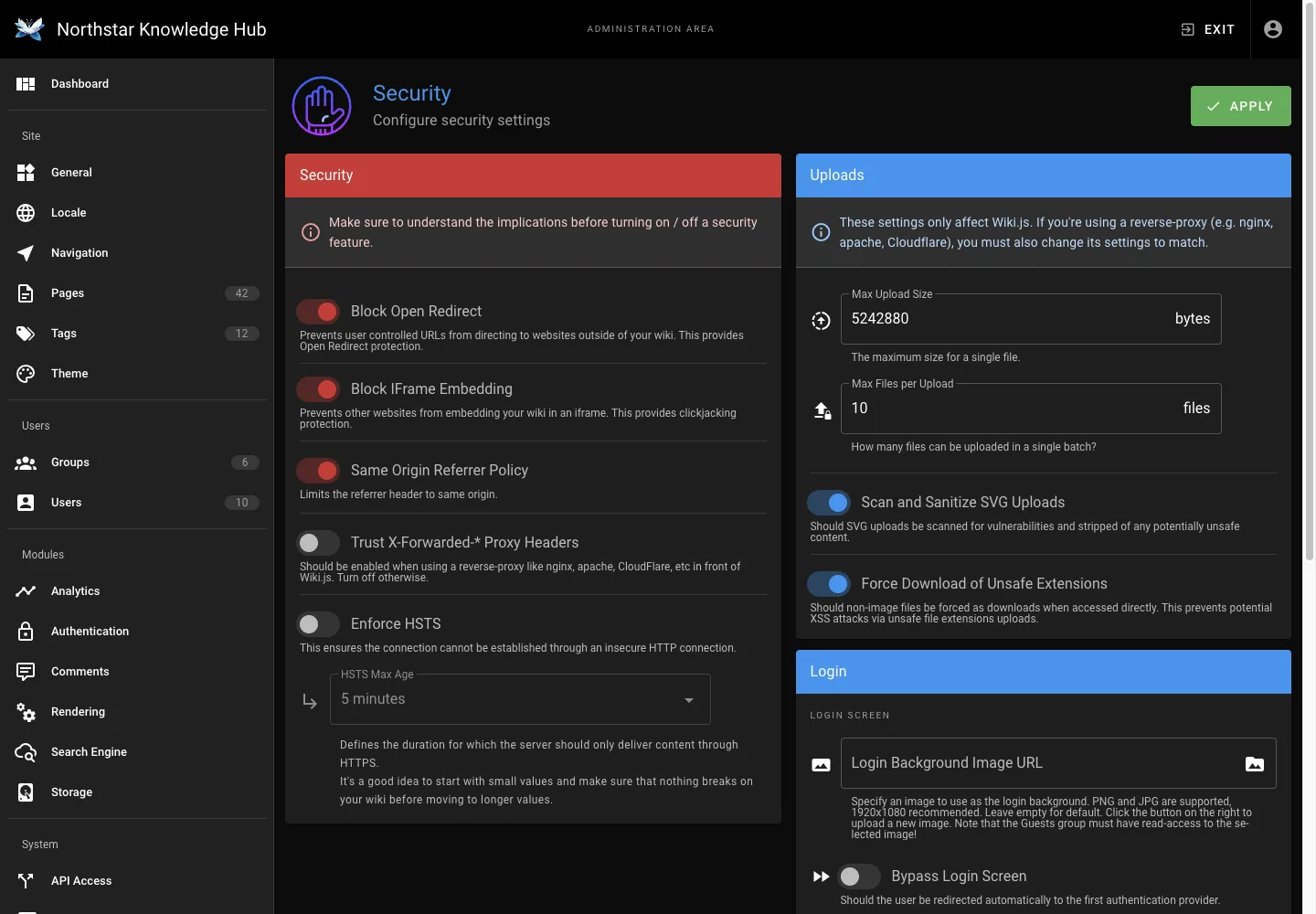The height and width of the screenshot is (914, 1316).
Task: Click the Max Files per Upload field
Action: click(1031, 409)
